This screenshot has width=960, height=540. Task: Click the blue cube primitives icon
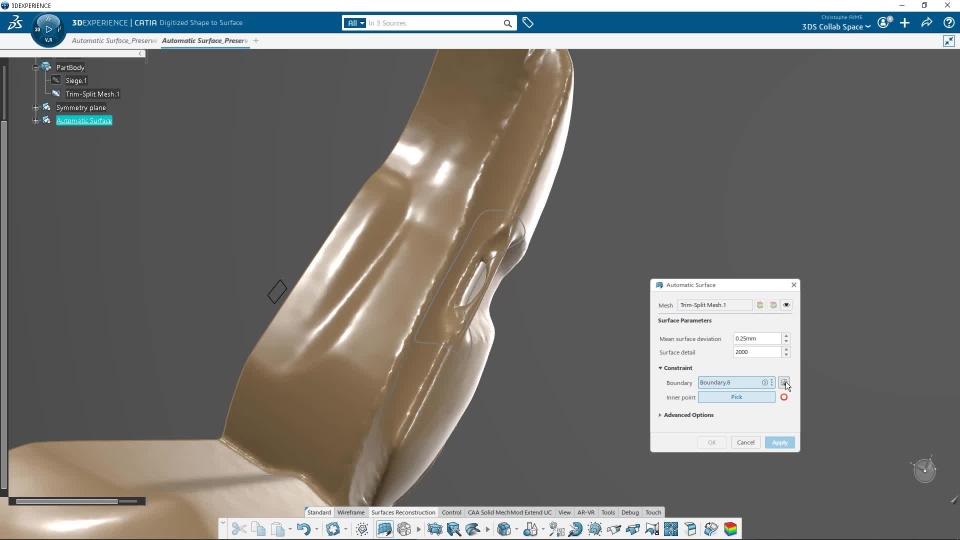click(504, 529)
